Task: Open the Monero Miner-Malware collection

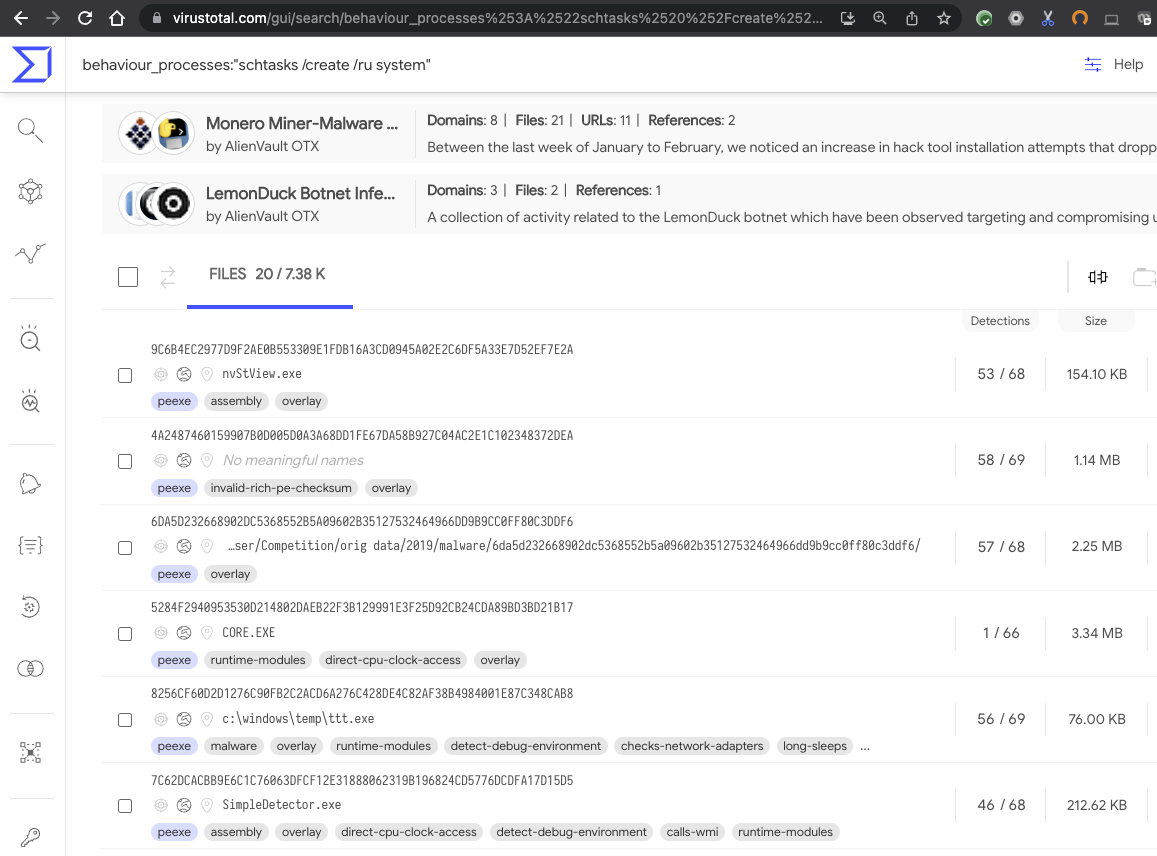Action: (302, 123)
